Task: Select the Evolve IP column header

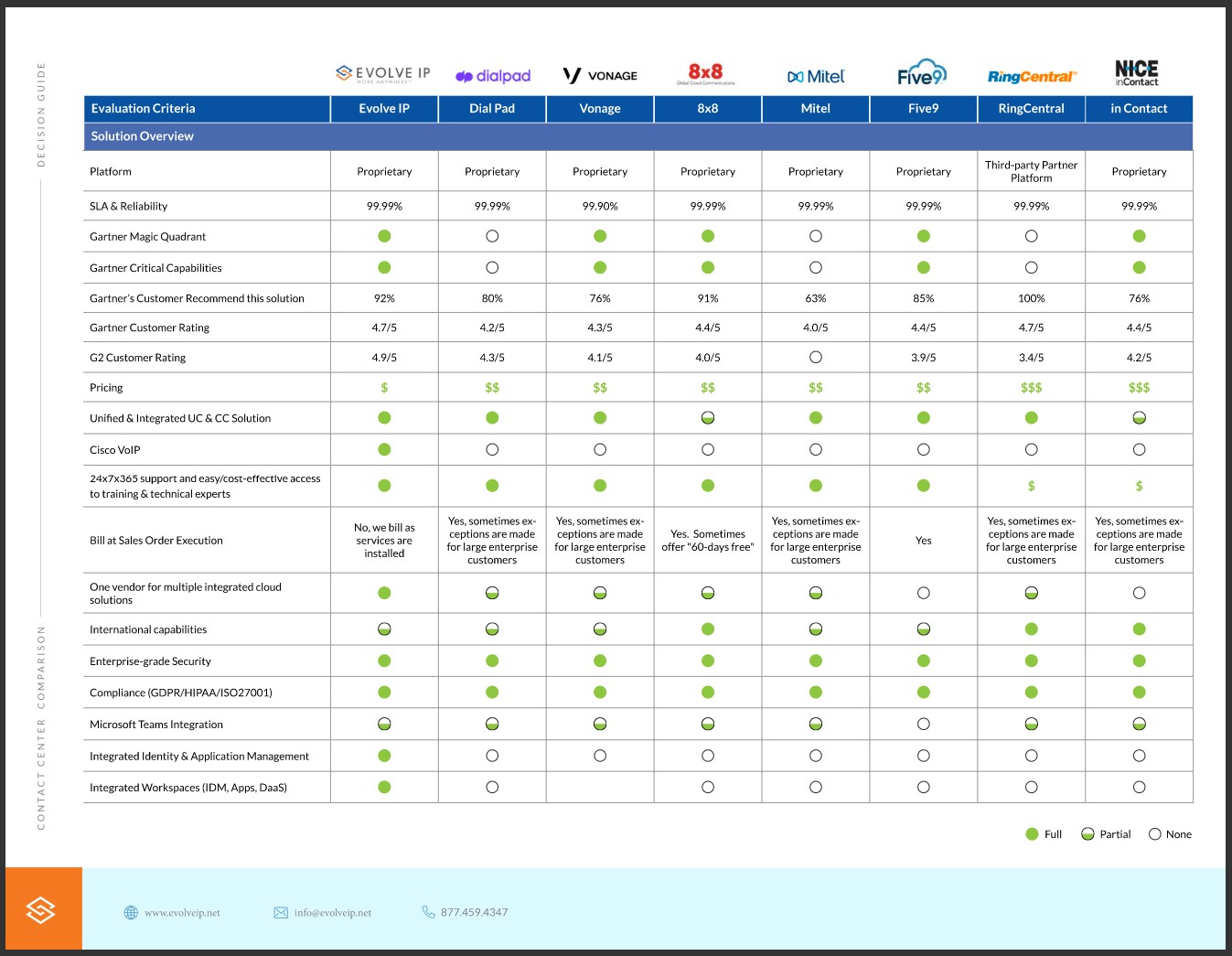Action: click(x=384, y=109)
